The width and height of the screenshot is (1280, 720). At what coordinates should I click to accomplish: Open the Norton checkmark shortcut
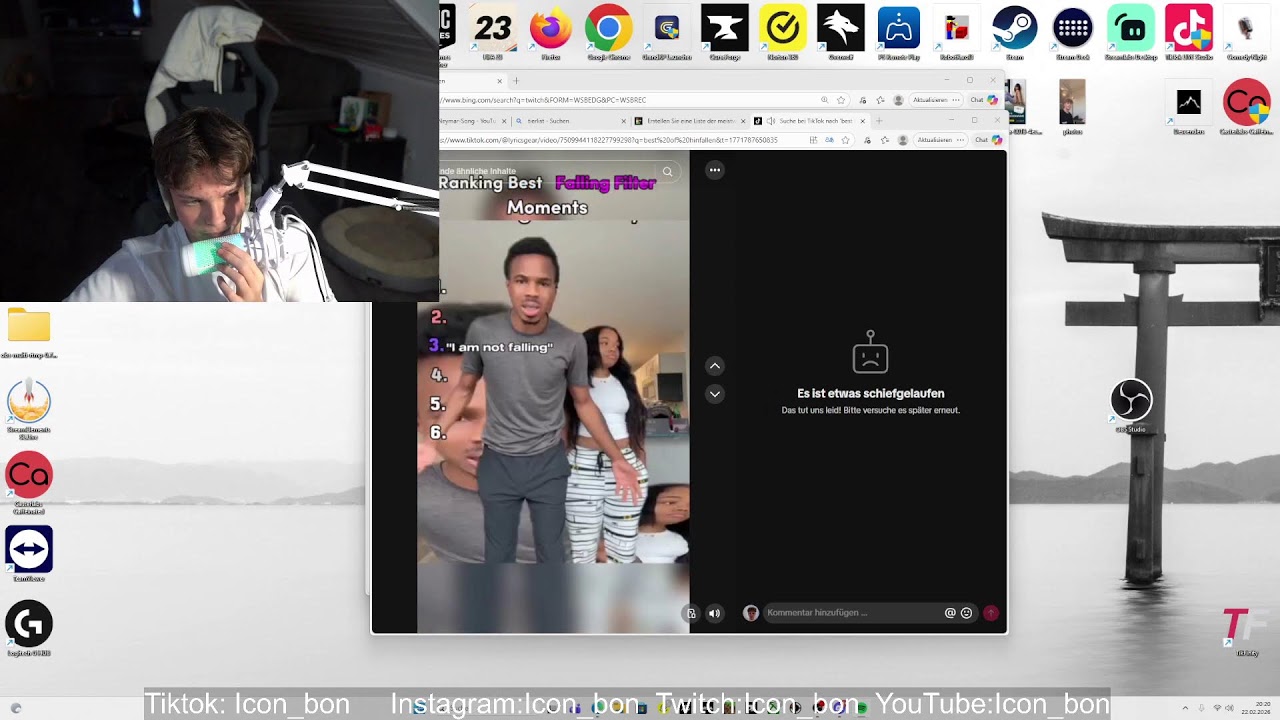point(782,30)
